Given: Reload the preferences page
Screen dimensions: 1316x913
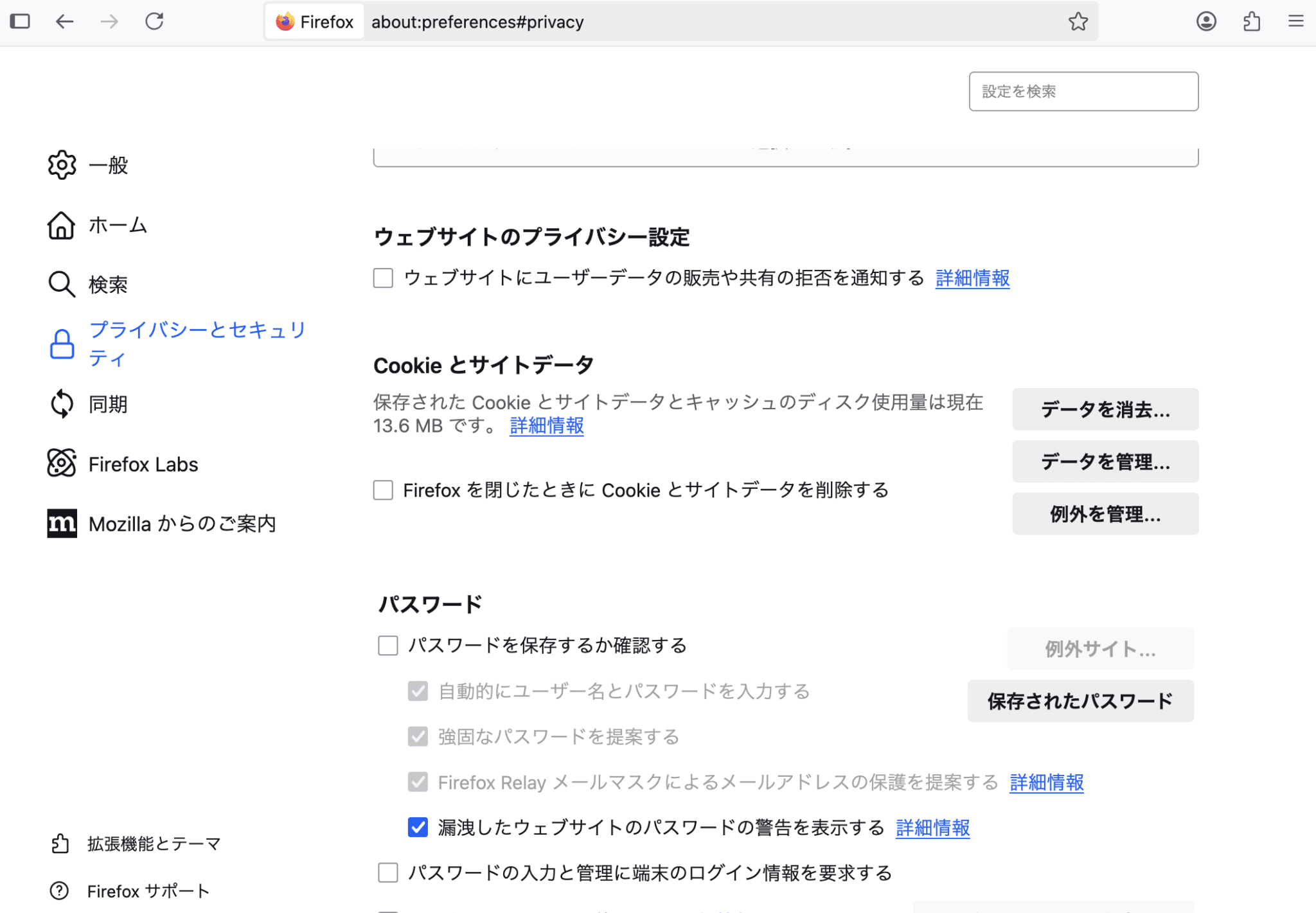Looking at the screenshot, I should (x=154, y=21).
